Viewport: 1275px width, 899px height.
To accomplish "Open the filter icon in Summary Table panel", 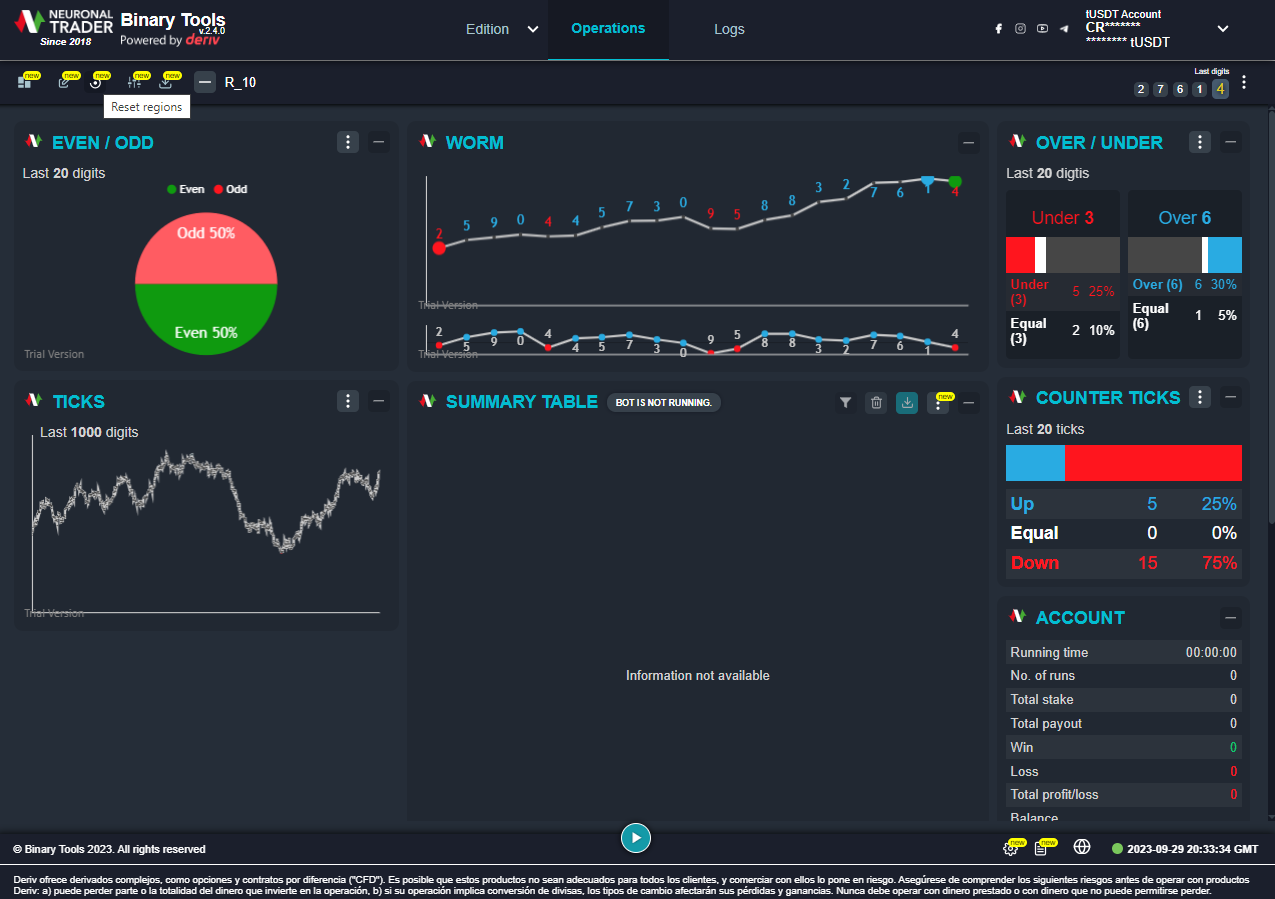I will pyautogui.click(x=845, y=402).
